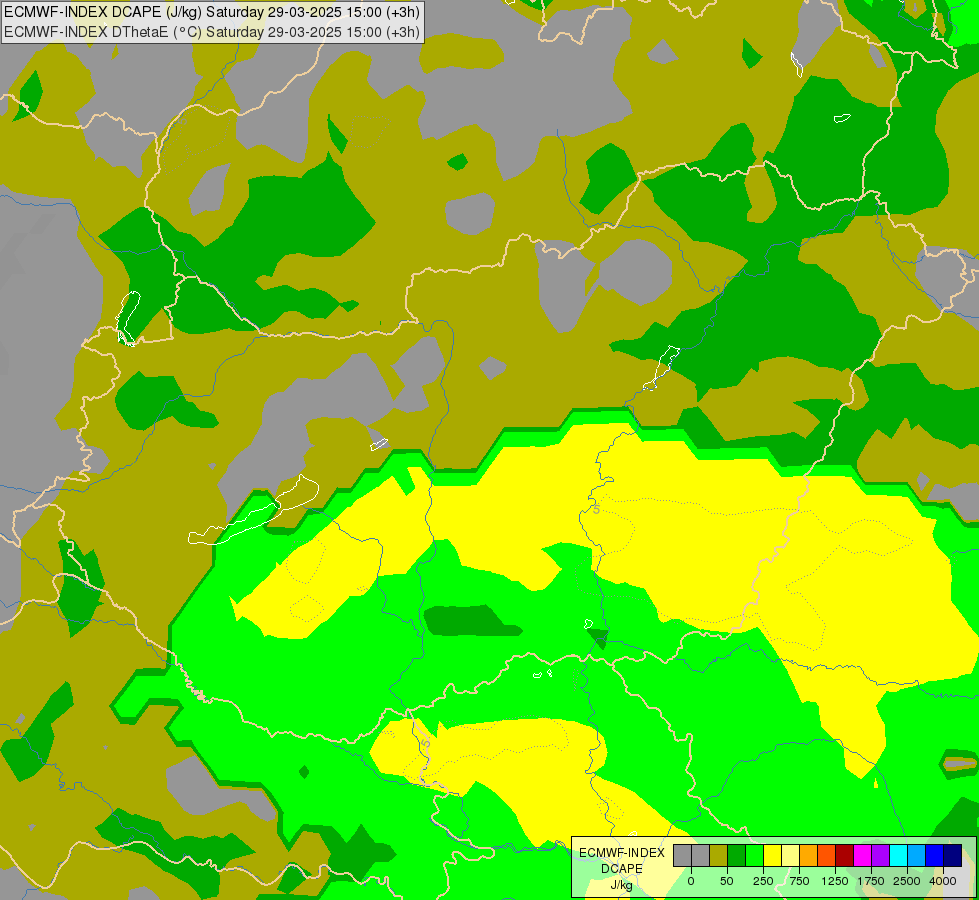This screenshot has width=979, height=900.
Task: Click the bright green 250 legend swatch
Action: [x=754, y=856]
